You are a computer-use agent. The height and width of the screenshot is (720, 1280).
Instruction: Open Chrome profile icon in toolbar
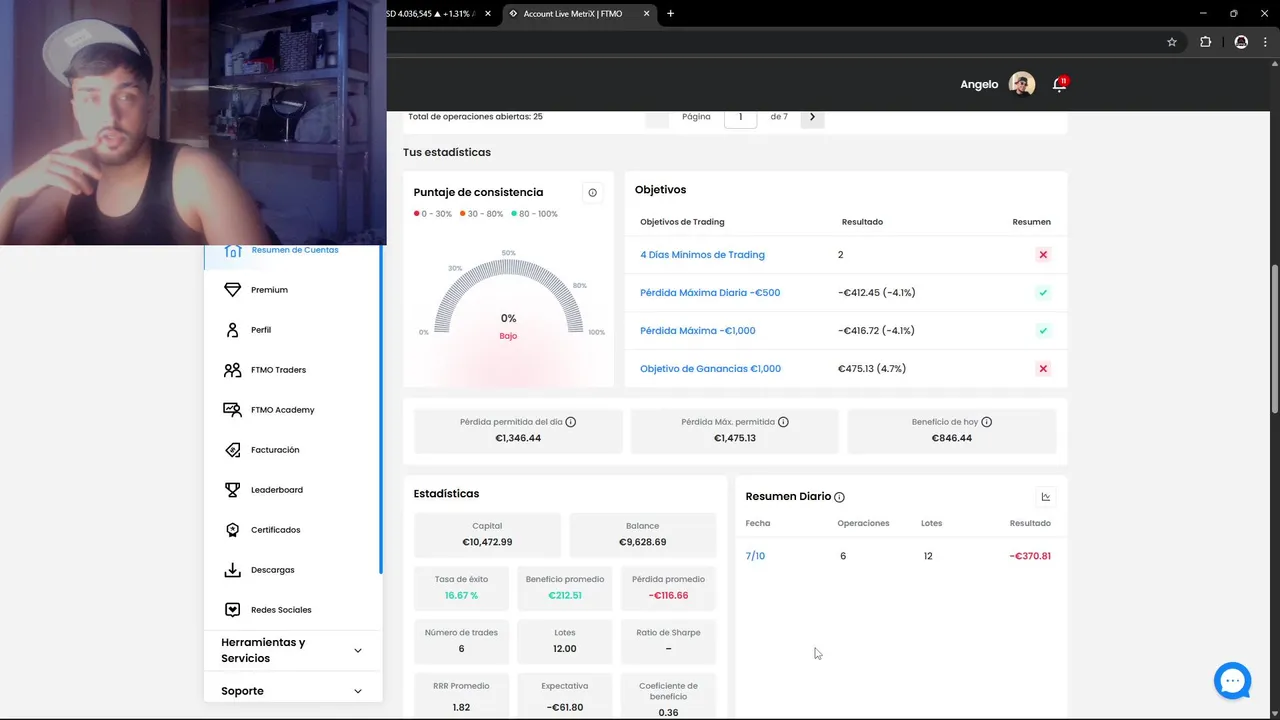click(x=1241, y=42)
